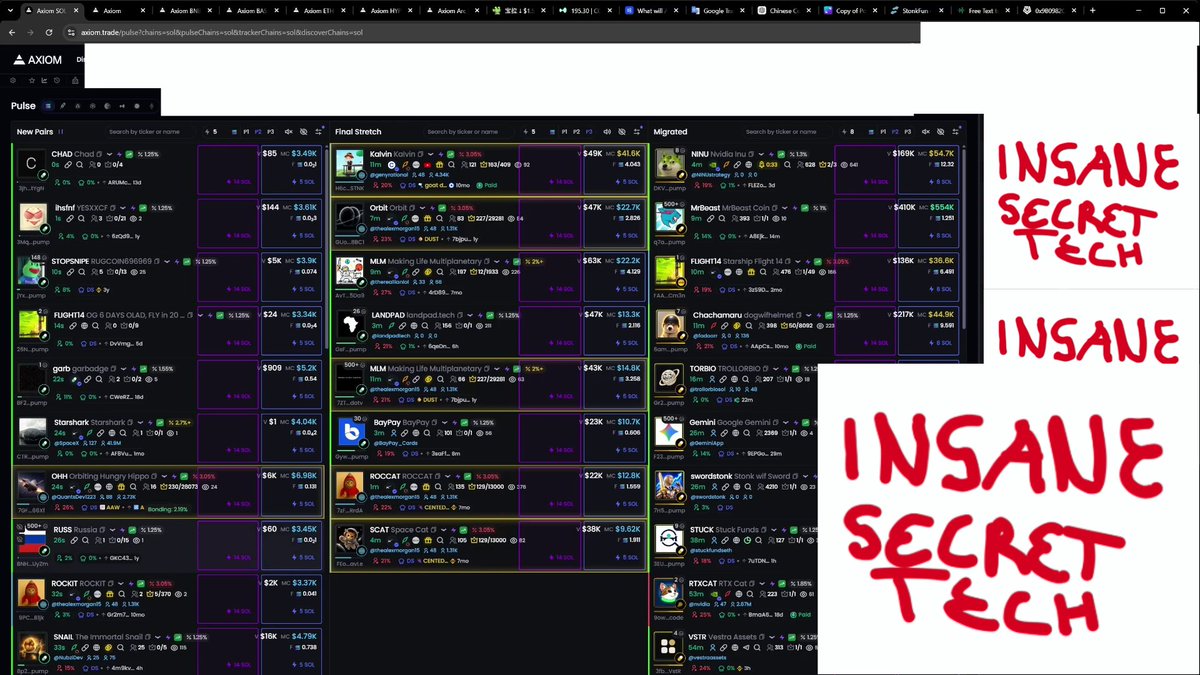Open the @landpadtech profile link
The width and height of the screenshot is (1200, 675).
tap(392, 336)
